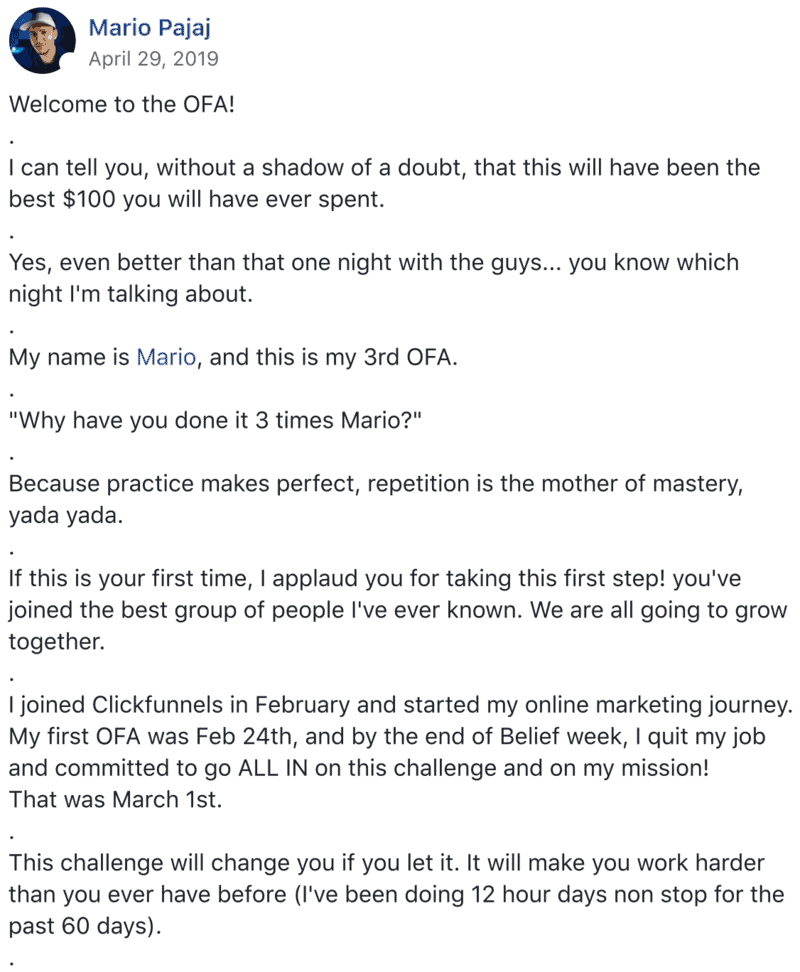Click the This challenge will change you sentence
This screenshot has width=800, height=972.
coord(397,895)
